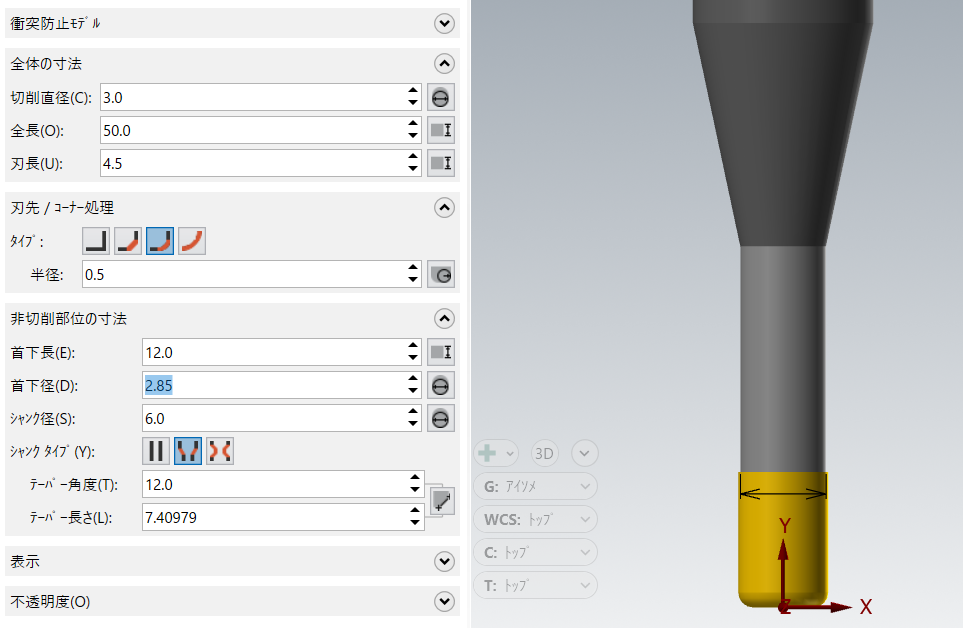Click the diameter icon beside 切削直径(C)
Image resolution: width=963 pixels, height=628 pixels.
pos(441,97)
